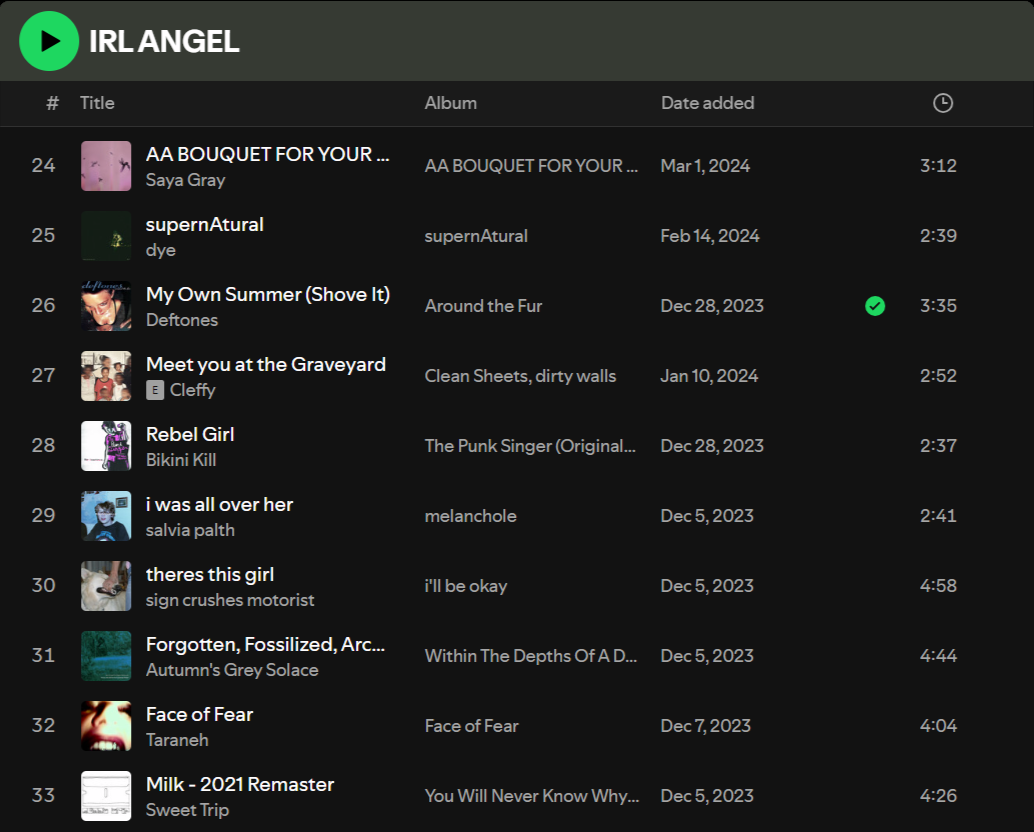This screenshot has width=1034, height=832.
Task: Open Within The Depths Of A D... album
Action: click(x=531, y=655)
